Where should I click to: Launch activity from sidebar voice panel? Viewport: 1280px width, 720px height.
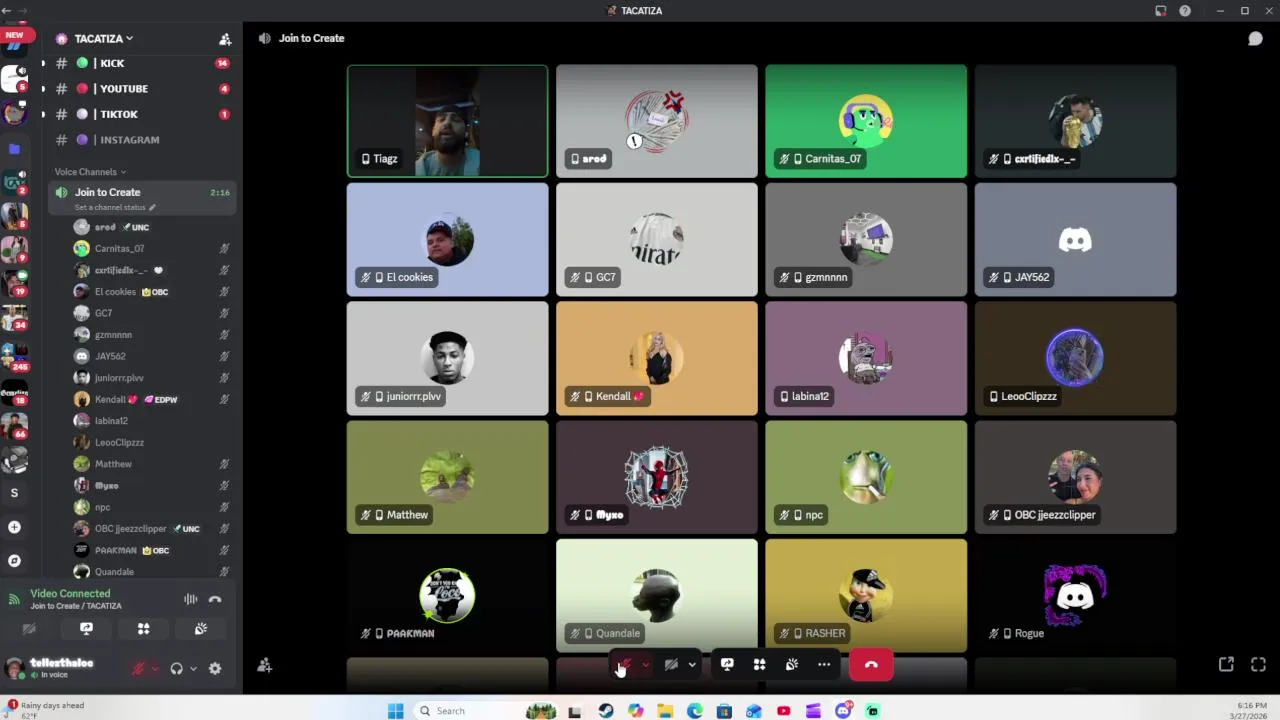tap(143, 629)
